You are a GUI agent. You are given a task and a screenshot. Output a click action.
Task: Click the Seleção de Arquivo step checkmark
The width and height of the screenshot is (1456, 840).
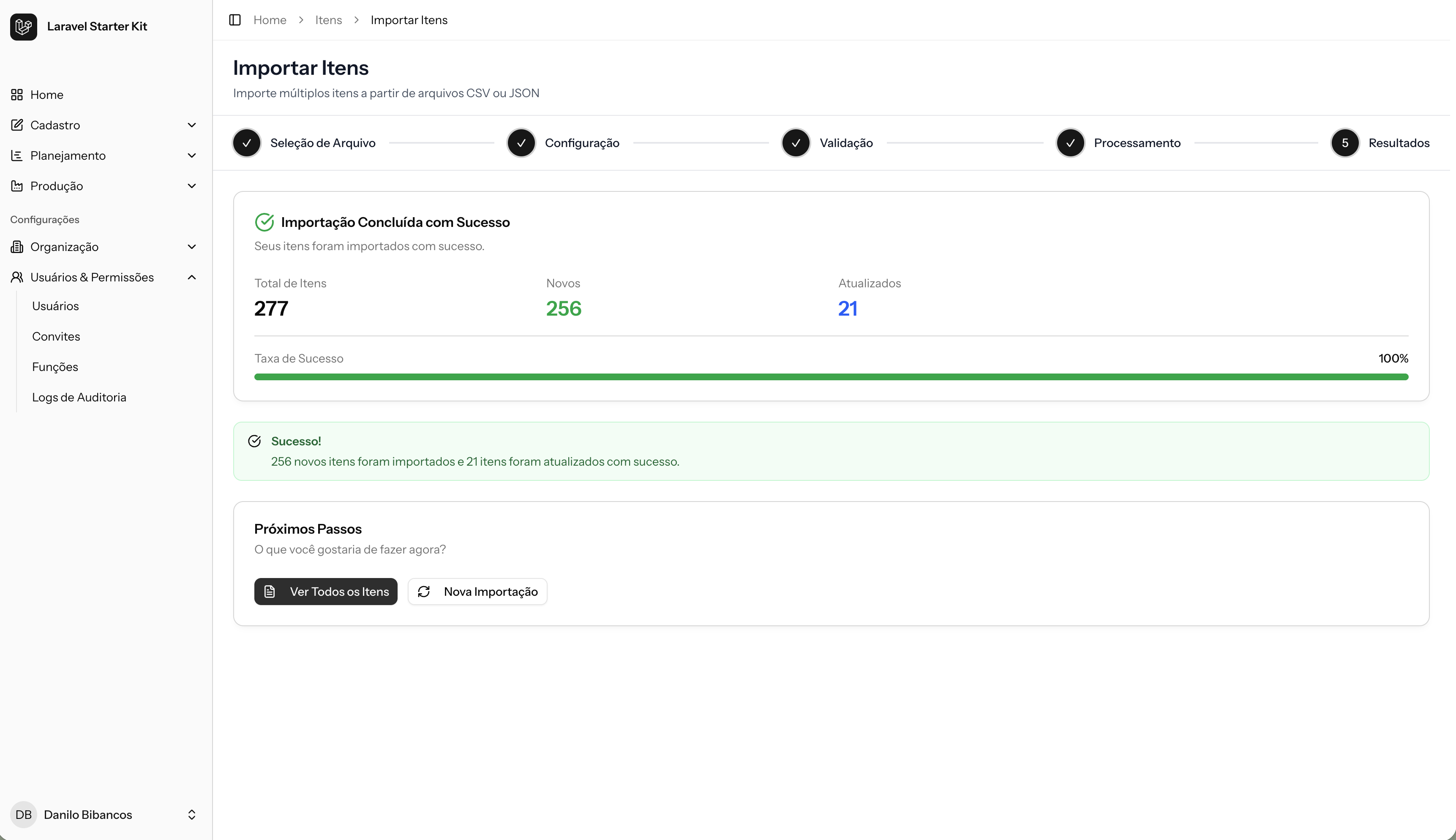[x=246, y=143]
